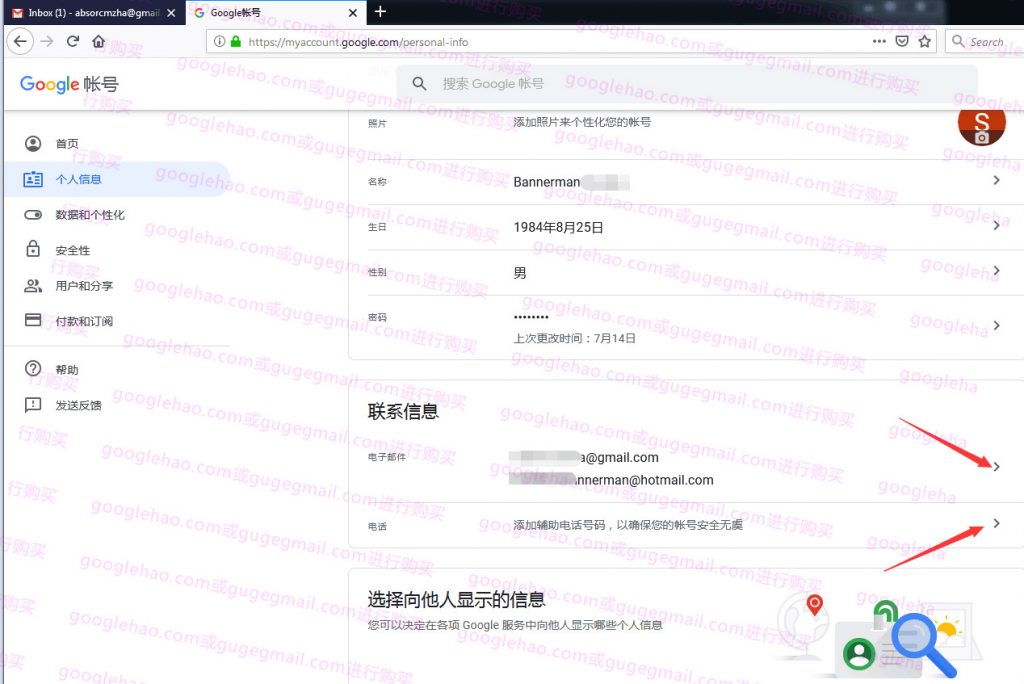1024x684 pixels.
Task: Click the 用户和分享 people icon
Action: pos(33,285)
